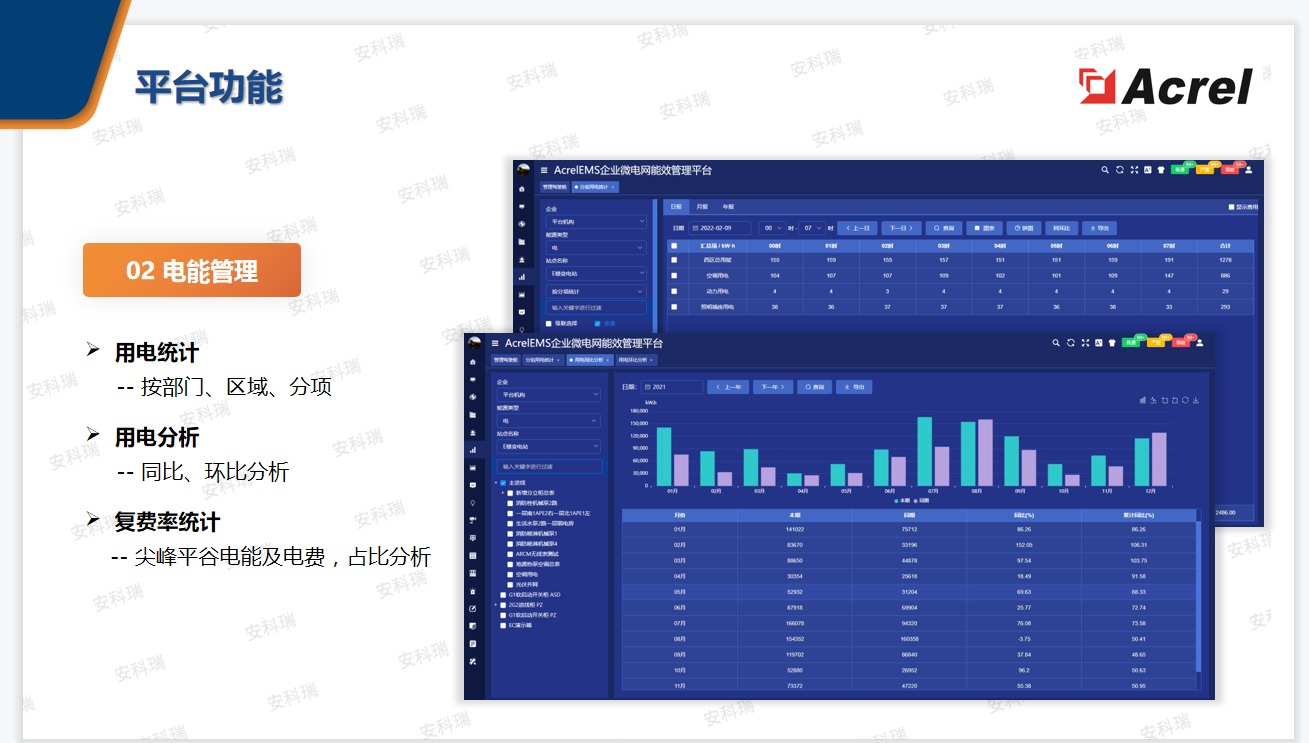Check the 新增分立柜总表 checkbox

pyautogui.click(x=510, y=493)
